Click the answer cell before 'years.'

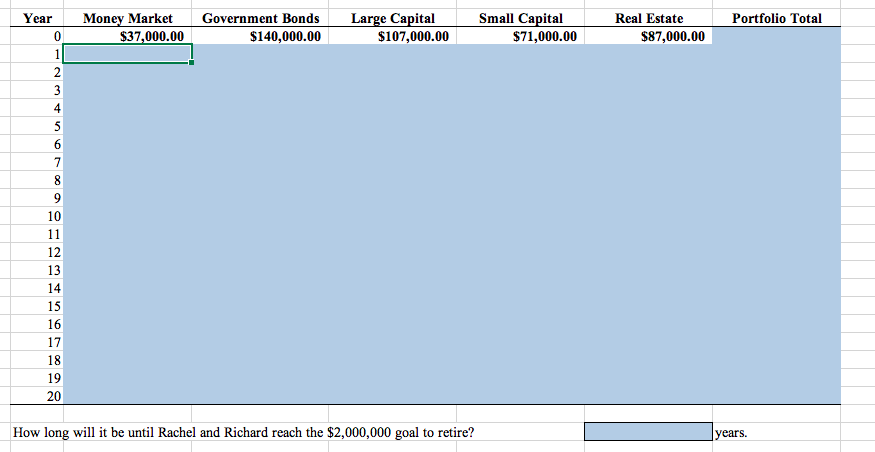click(x=648, y=431)
